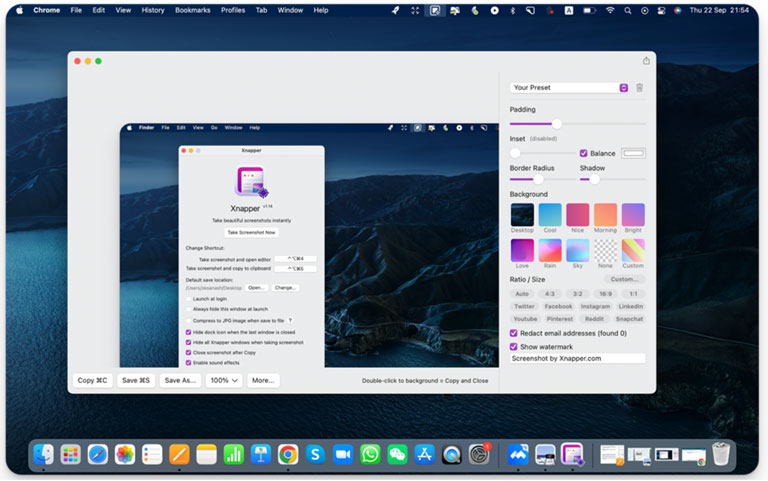
Task: Launch Safari from the Dock
Action: click(98, 455)
